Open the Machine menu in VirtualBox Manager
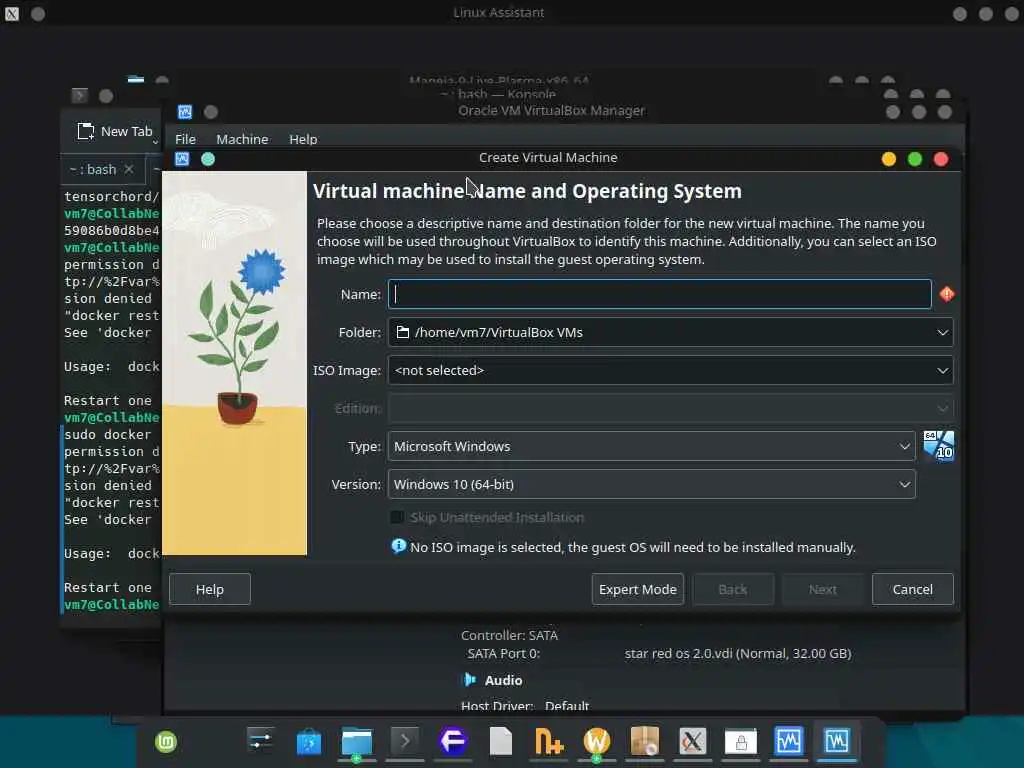The width and height of the screenshot is (1024, 768). (242, 139)
